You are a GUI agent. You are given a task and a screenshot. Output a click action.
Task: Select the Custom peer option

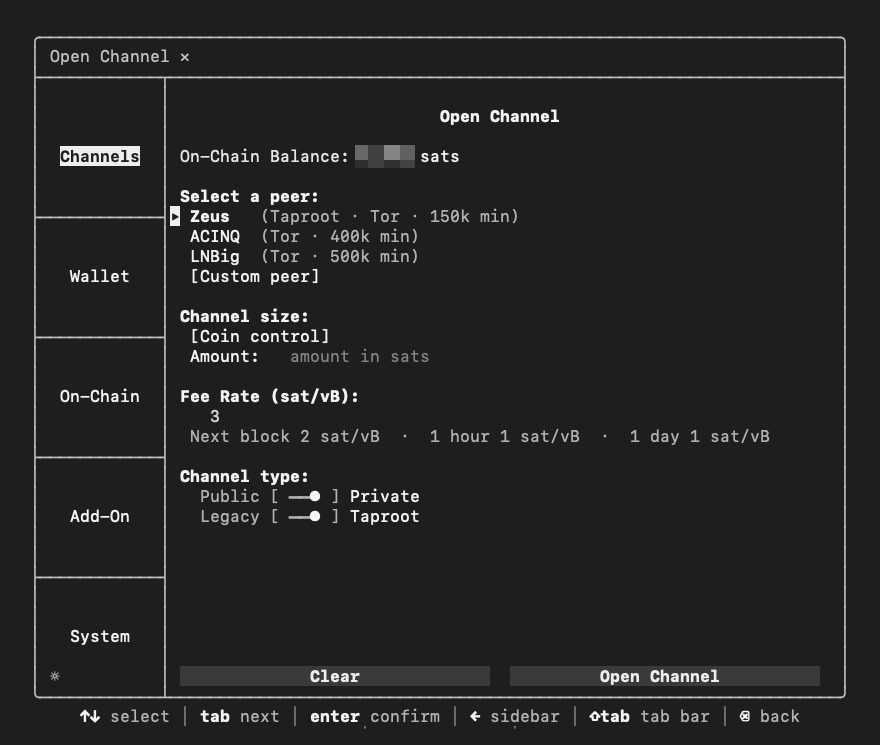coord(255,277)
